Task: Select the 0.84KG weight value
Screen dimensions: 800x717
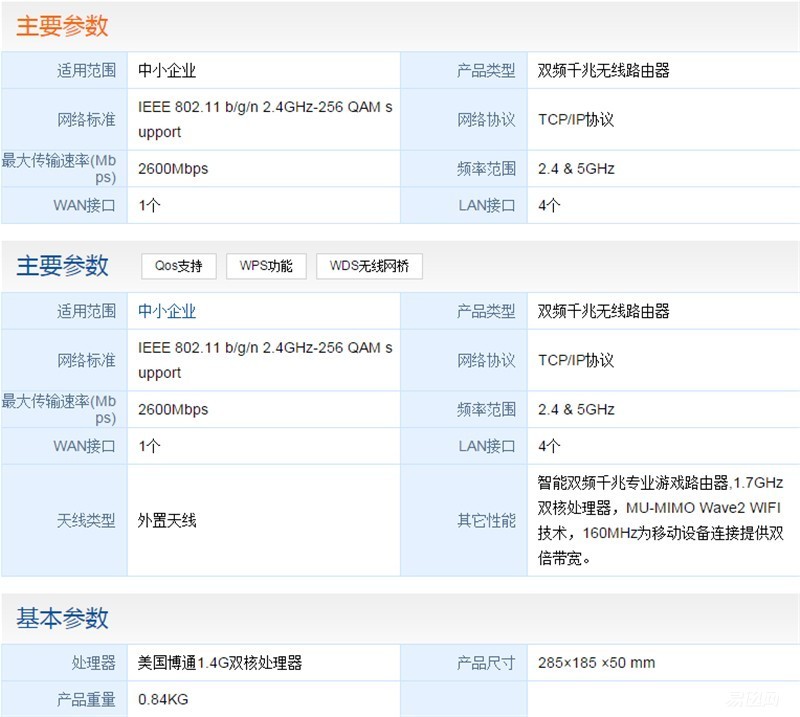Action: 163,699
